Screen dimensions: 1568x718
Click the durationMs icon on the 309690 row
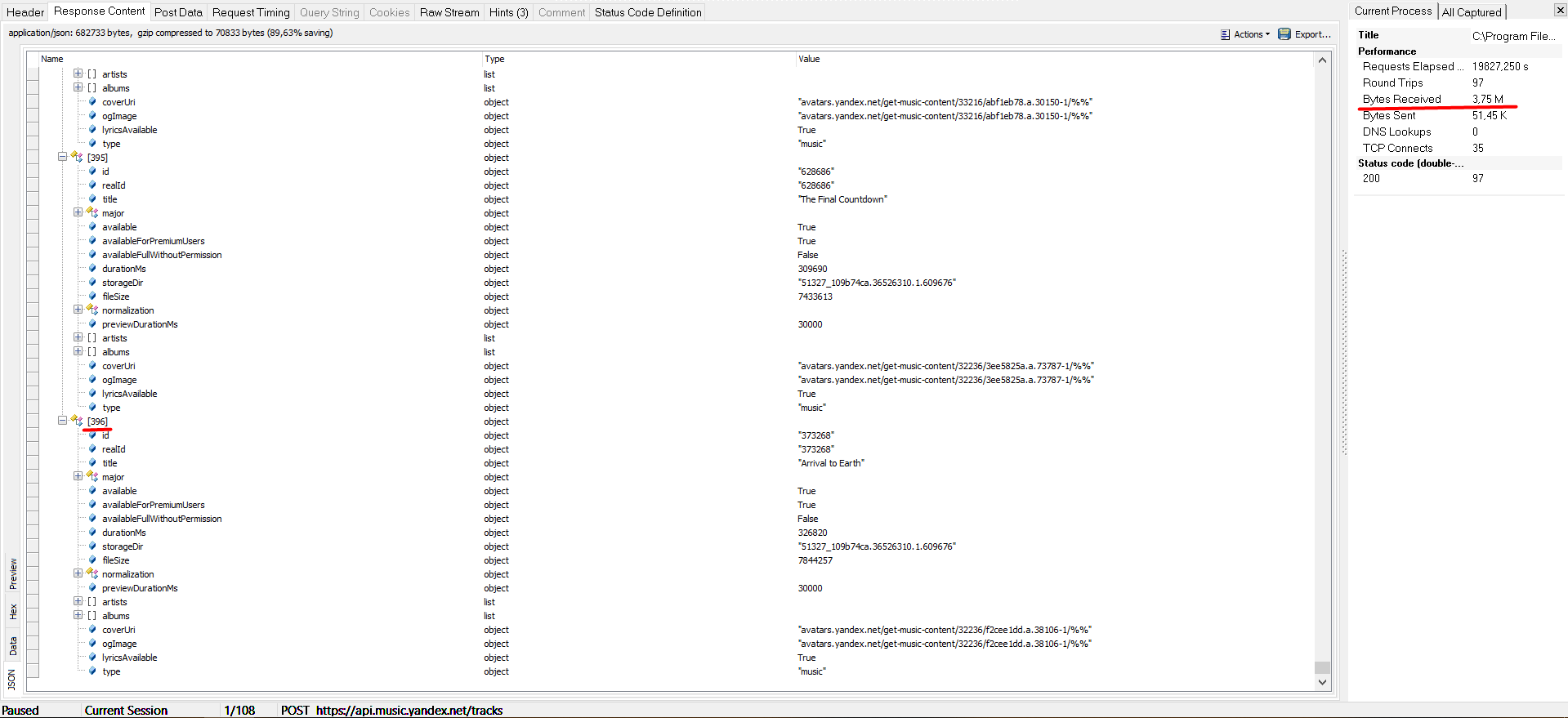click(x=92, y=269)
